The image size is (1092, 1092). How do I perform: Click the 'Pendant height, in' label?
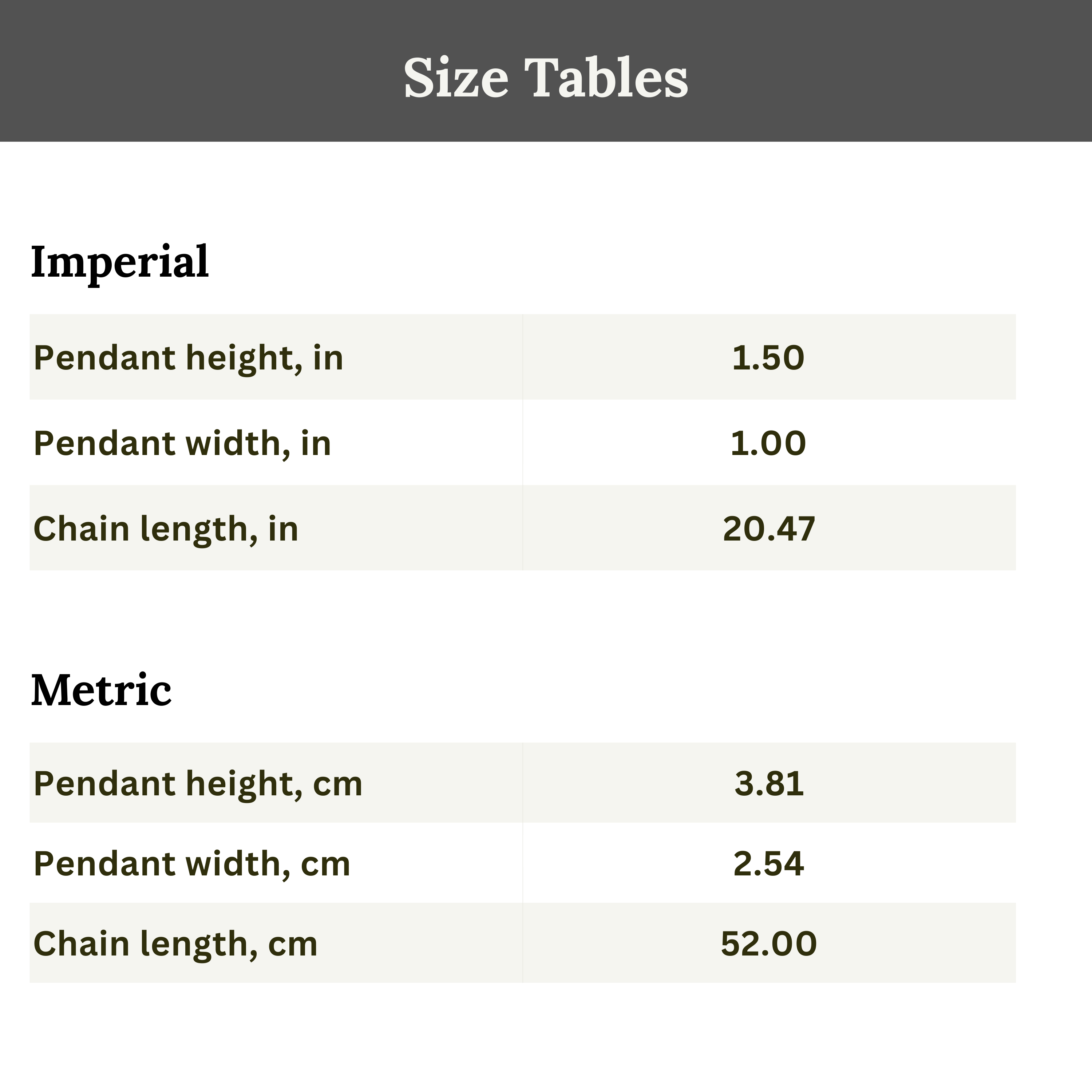point(188,358)
